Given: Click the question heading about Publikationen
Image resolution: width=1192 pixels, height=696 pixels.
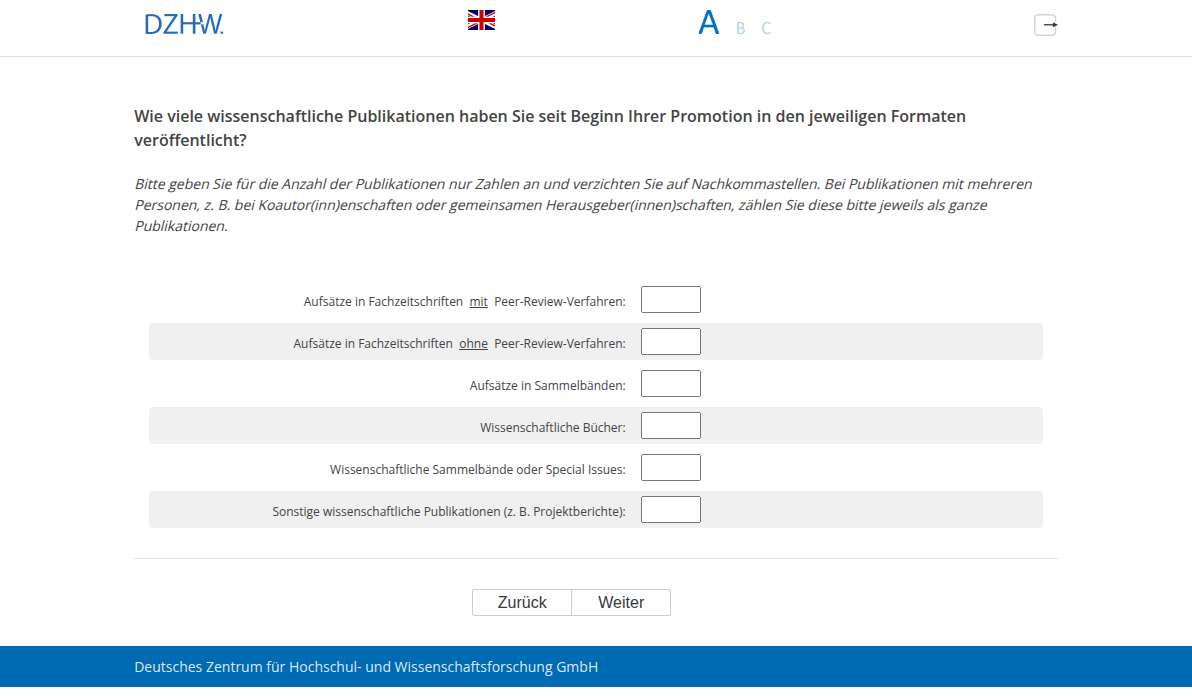Looking at the screenshot, I should pos(550,128).
